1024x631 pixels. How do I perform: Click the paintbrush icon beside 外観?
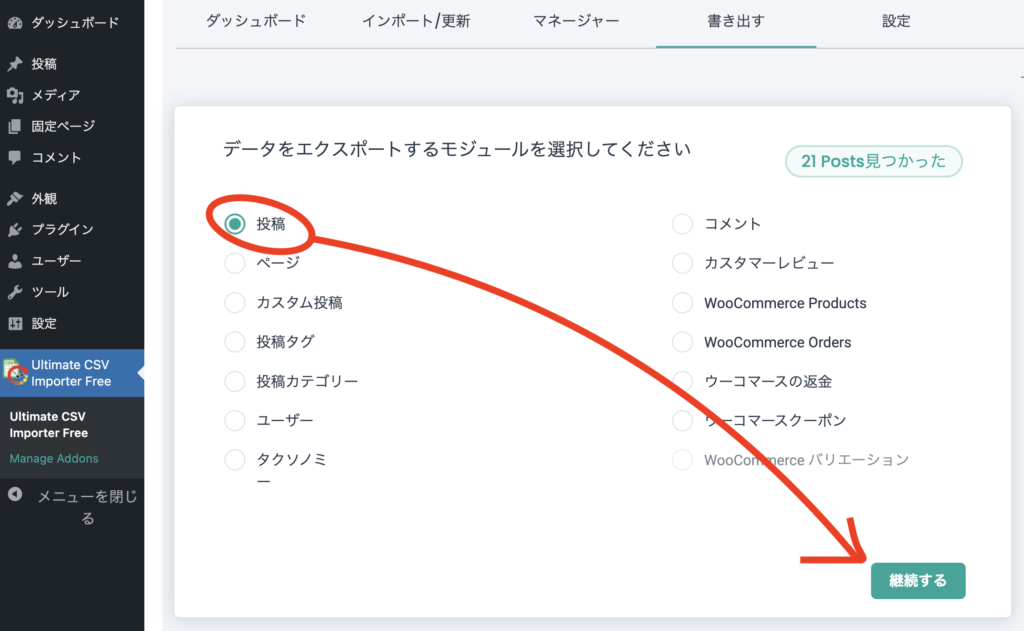pos(15,199)
